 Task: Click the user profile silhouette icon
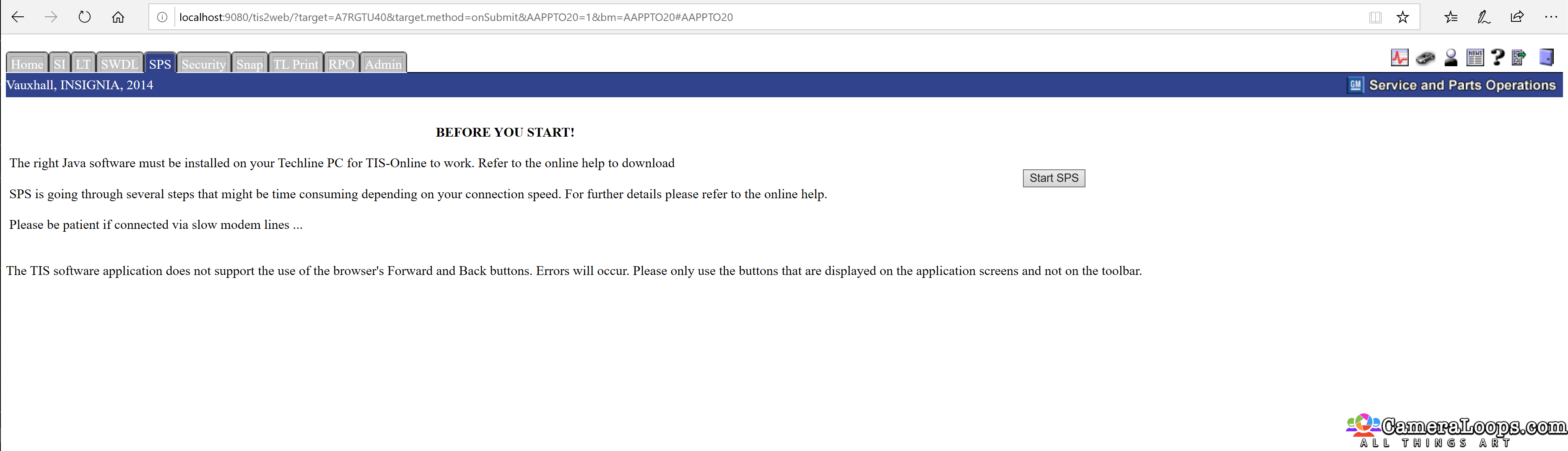point(1451,58)
